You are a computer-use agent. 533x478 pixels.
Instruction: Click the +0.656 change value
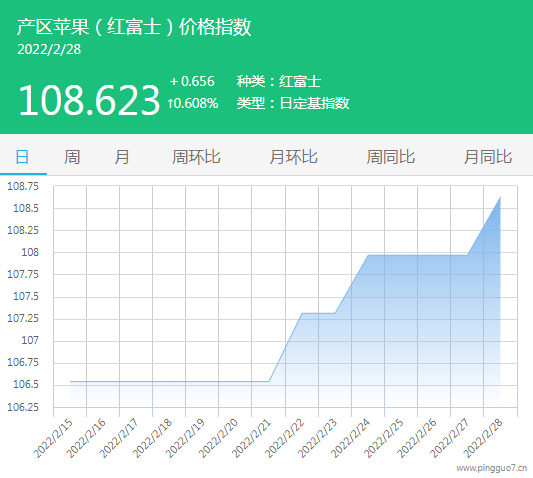pyautogui.click(x=192, y=81)
